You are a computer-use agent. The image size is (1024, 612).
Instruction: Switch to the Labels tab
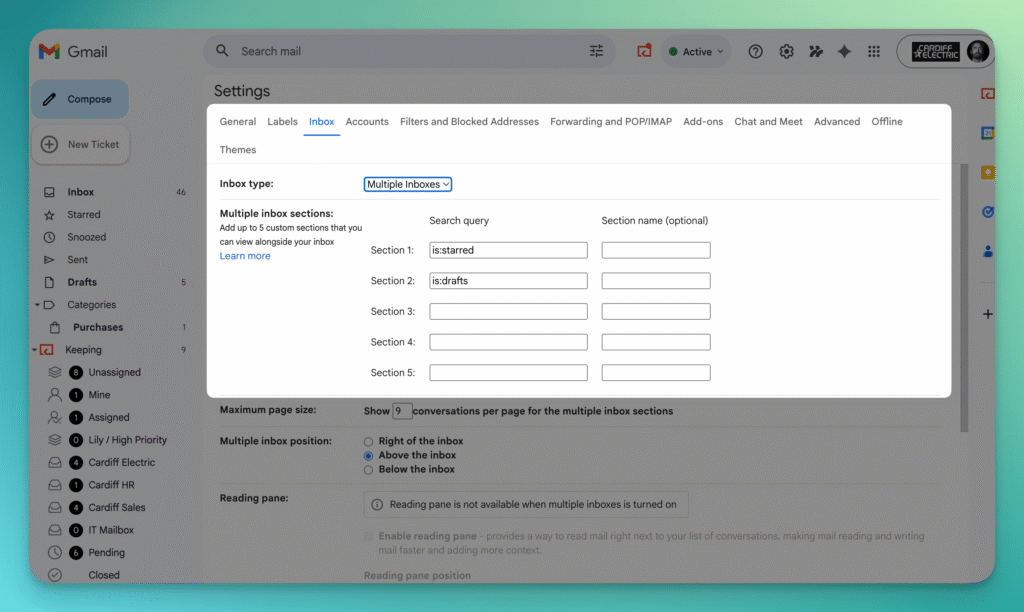(282, 121)
